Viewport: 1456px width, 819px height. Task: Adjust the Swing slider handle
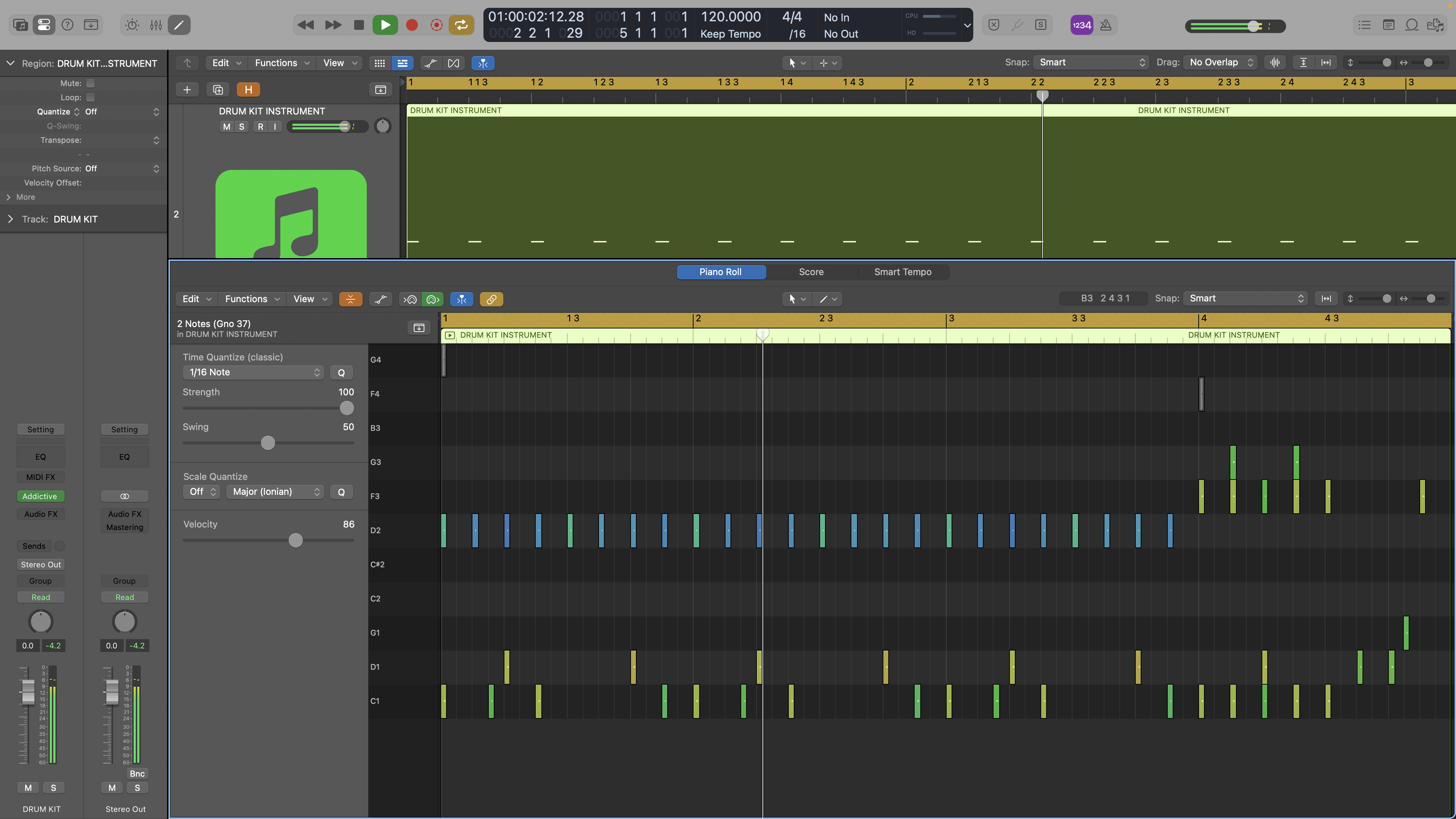tap(268, 443)
